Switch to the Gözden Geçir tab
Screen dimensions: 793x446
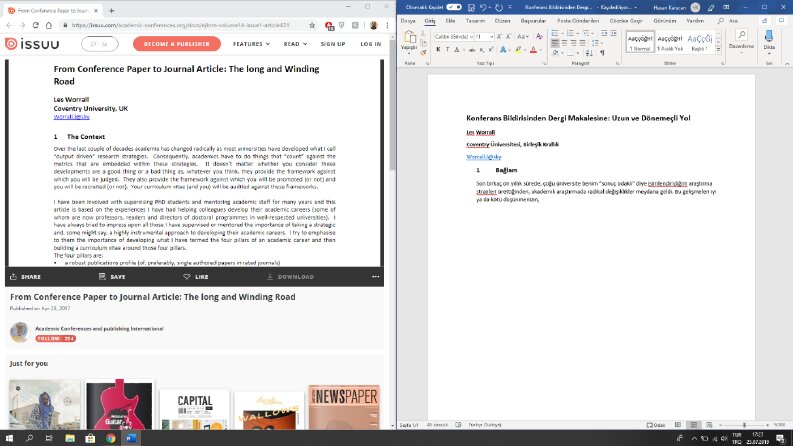(626, 21)
